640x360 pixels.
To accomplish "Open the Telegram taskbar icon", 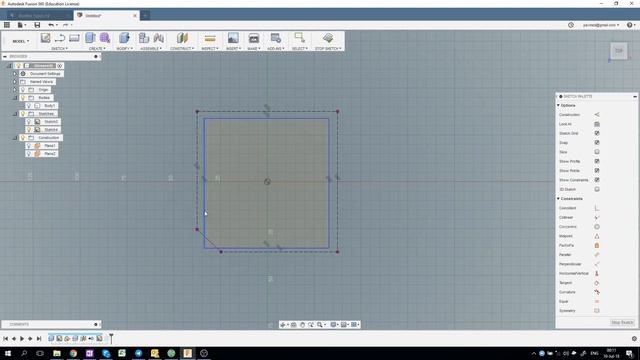I will point(138,353).
